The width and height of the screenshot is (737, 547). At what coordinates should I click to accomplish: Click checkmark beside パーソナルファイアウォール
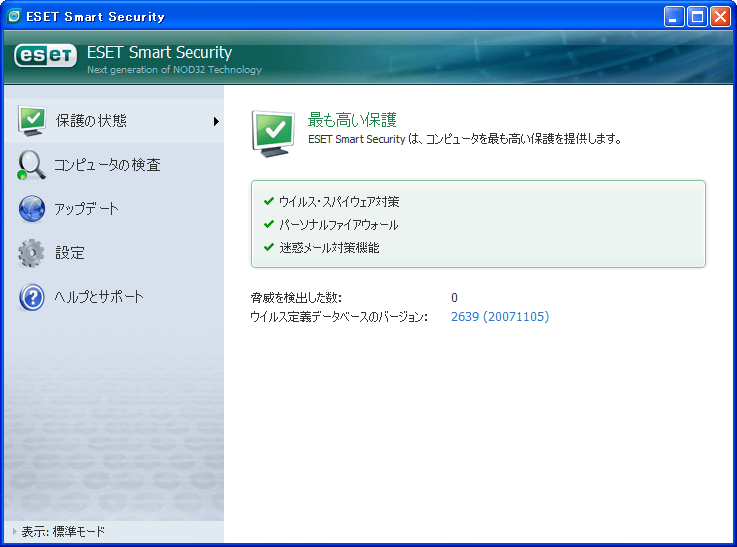click(x=269, y=224)
